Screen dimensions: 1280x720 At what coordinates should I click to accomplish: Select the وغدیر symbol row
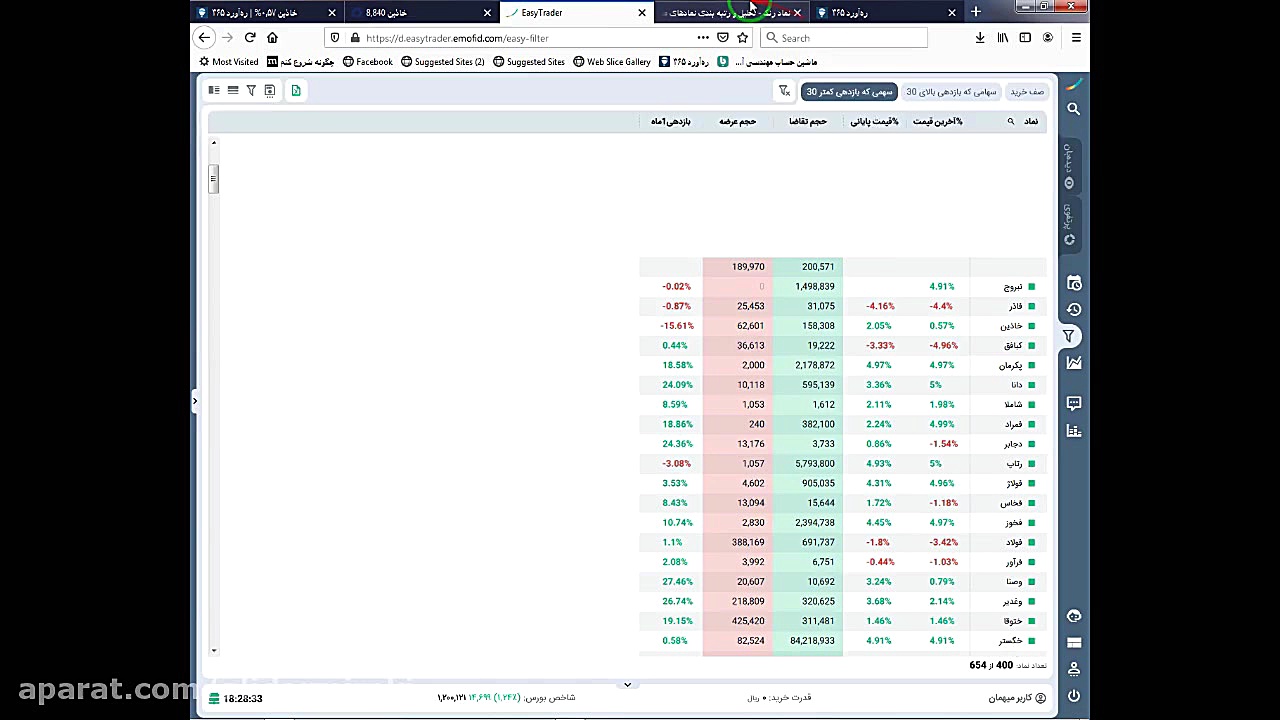(x=843, y=602)
